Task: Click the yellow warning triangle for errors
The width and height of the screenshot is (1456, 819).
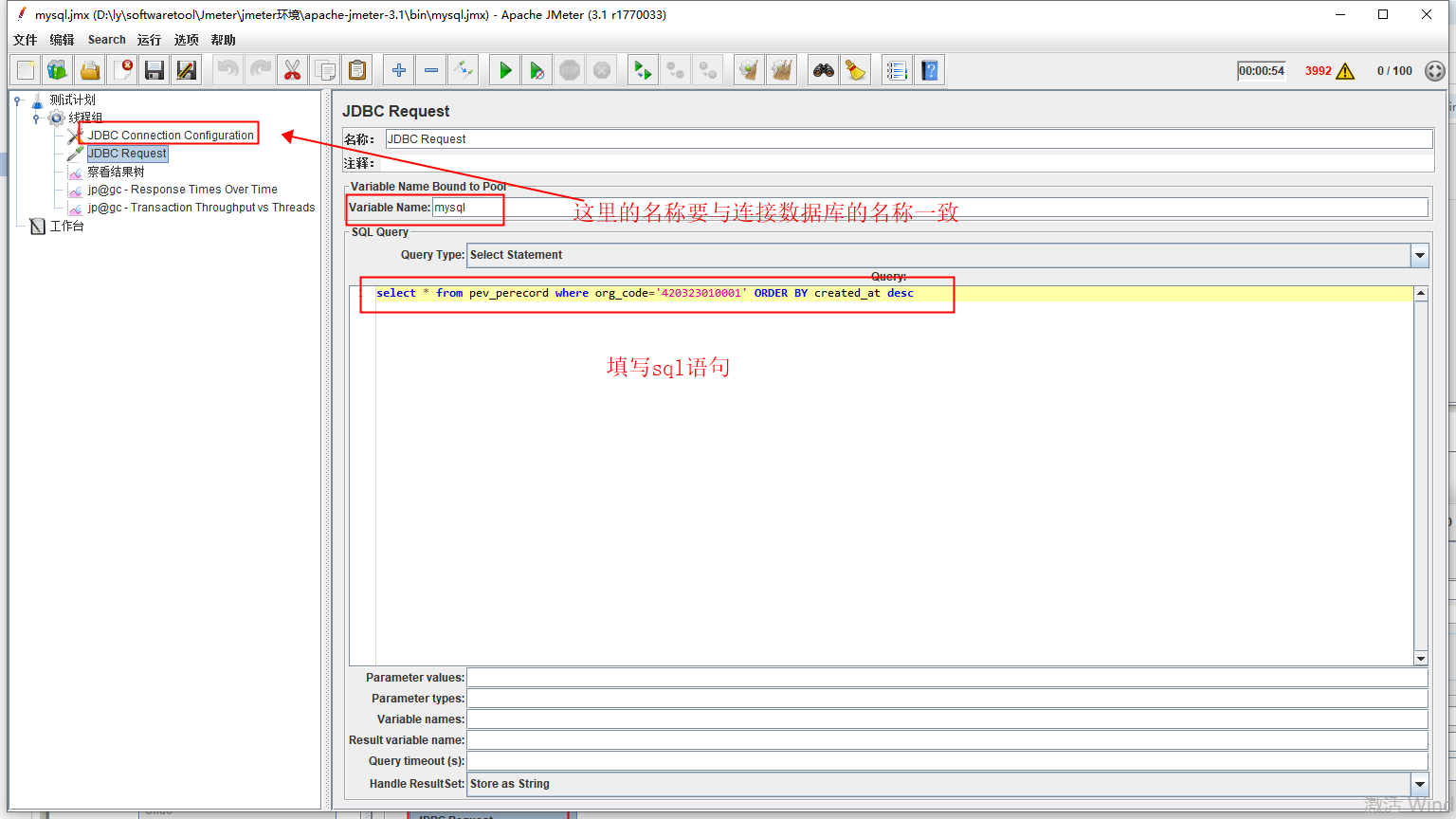Action: tap(1345, 71)
